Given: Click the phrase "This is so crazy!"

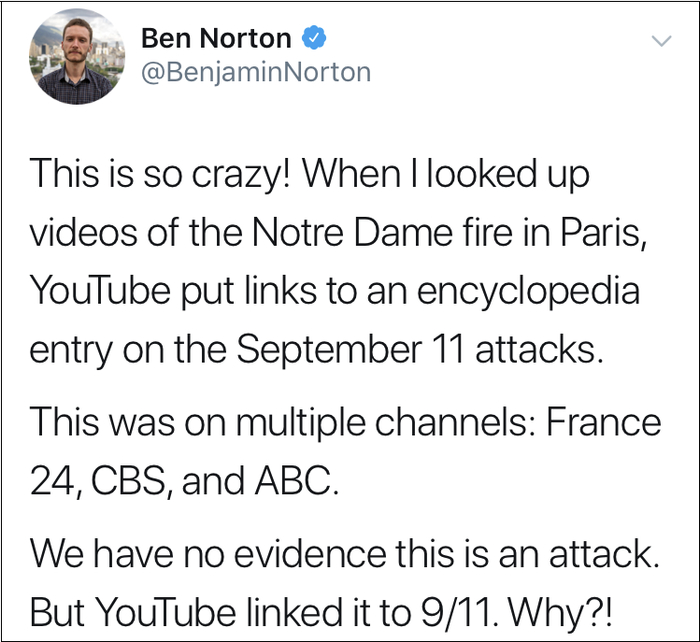Looking at the screenshot, I should point(162,176).
